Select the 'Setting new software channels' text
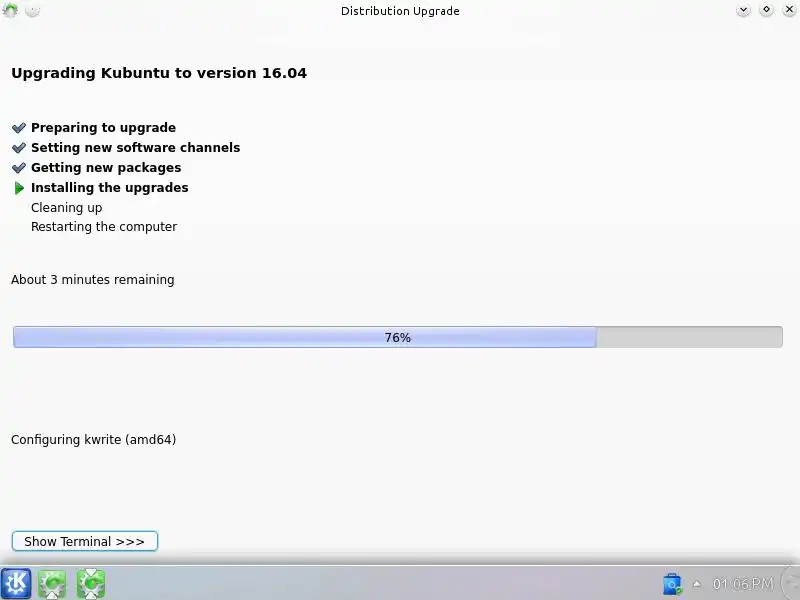This screenshot has width=800, height=600. [x=136, y=147]
